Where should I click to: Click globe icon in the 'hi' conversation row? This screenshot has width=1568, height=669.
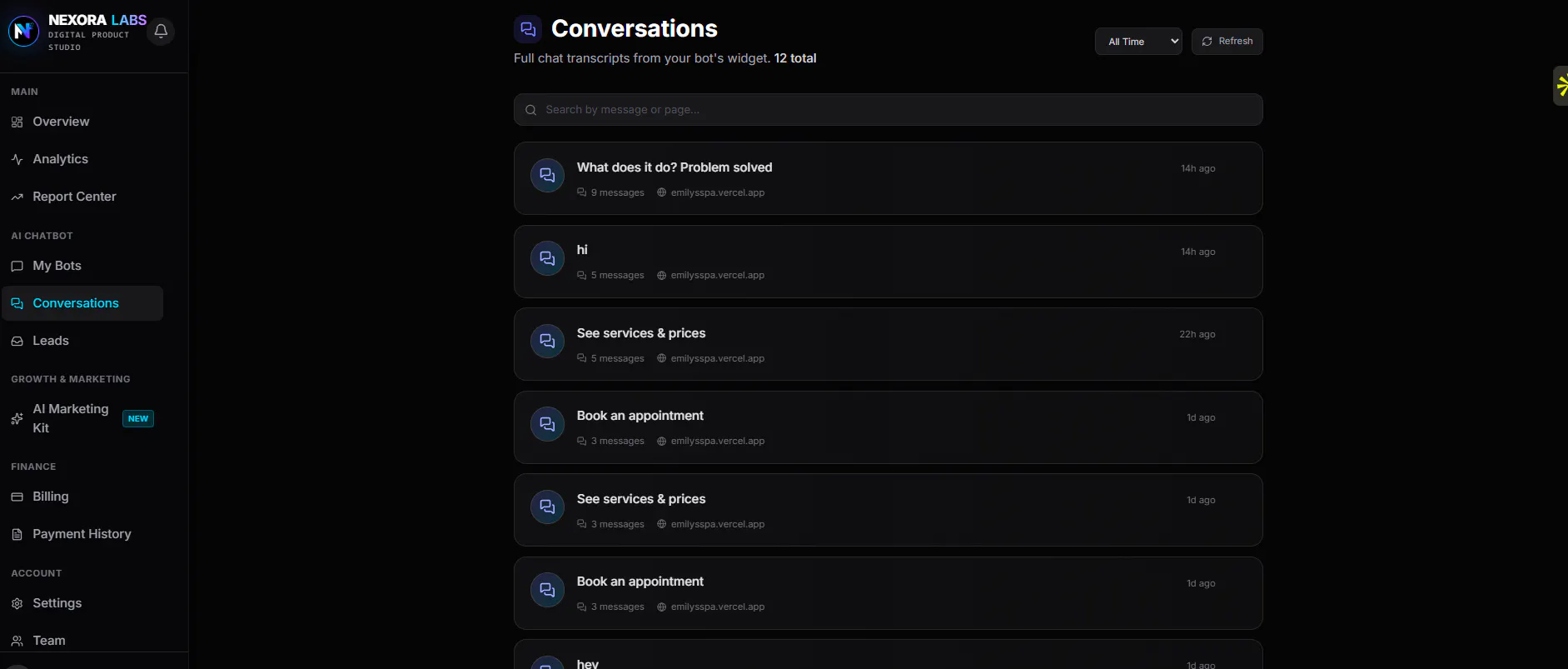coord(662,276)
